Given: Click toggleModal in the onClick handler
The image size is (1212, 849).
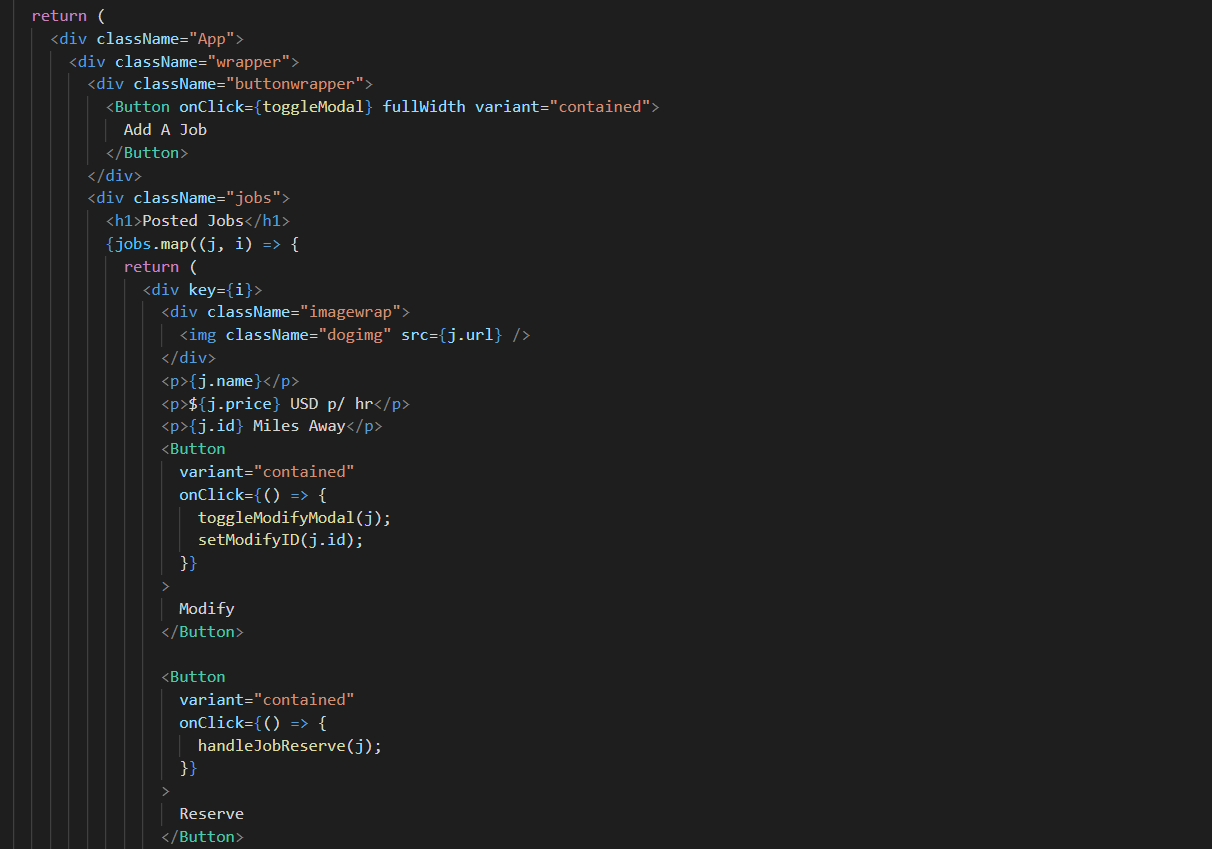Looking at the screenshot, I should click(x=313, y=106).
